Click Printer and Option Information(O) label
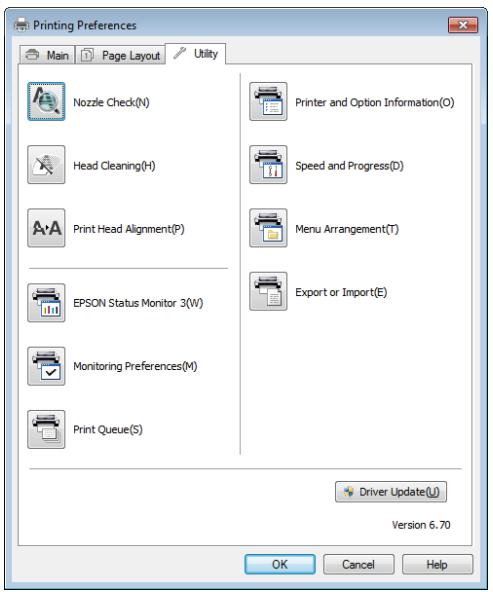This screenshot has height=592, width=493. [x=374, y=102]
